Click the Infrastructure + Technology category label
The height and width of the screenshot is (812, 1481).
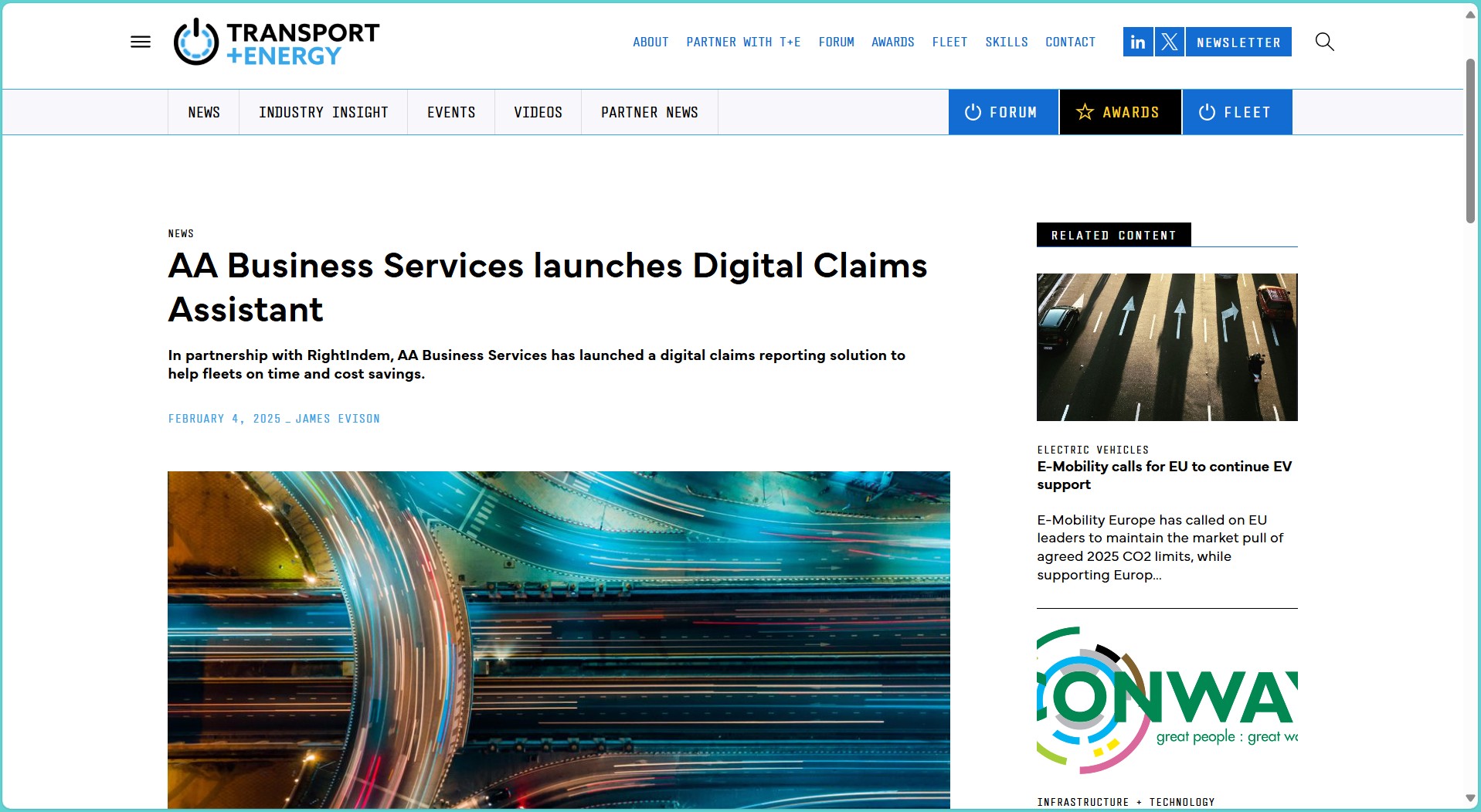coord(1126,802)
